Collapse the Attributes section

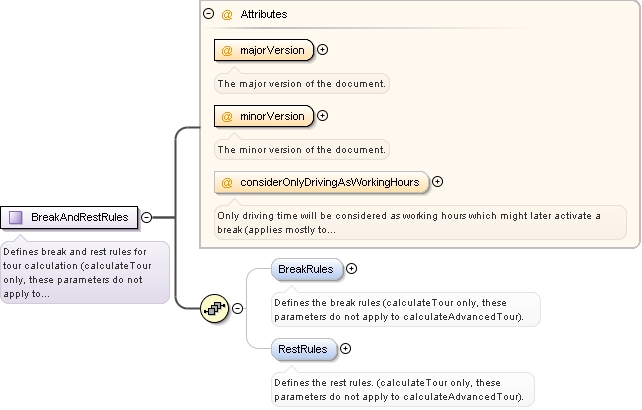click(x=208, y=14)
